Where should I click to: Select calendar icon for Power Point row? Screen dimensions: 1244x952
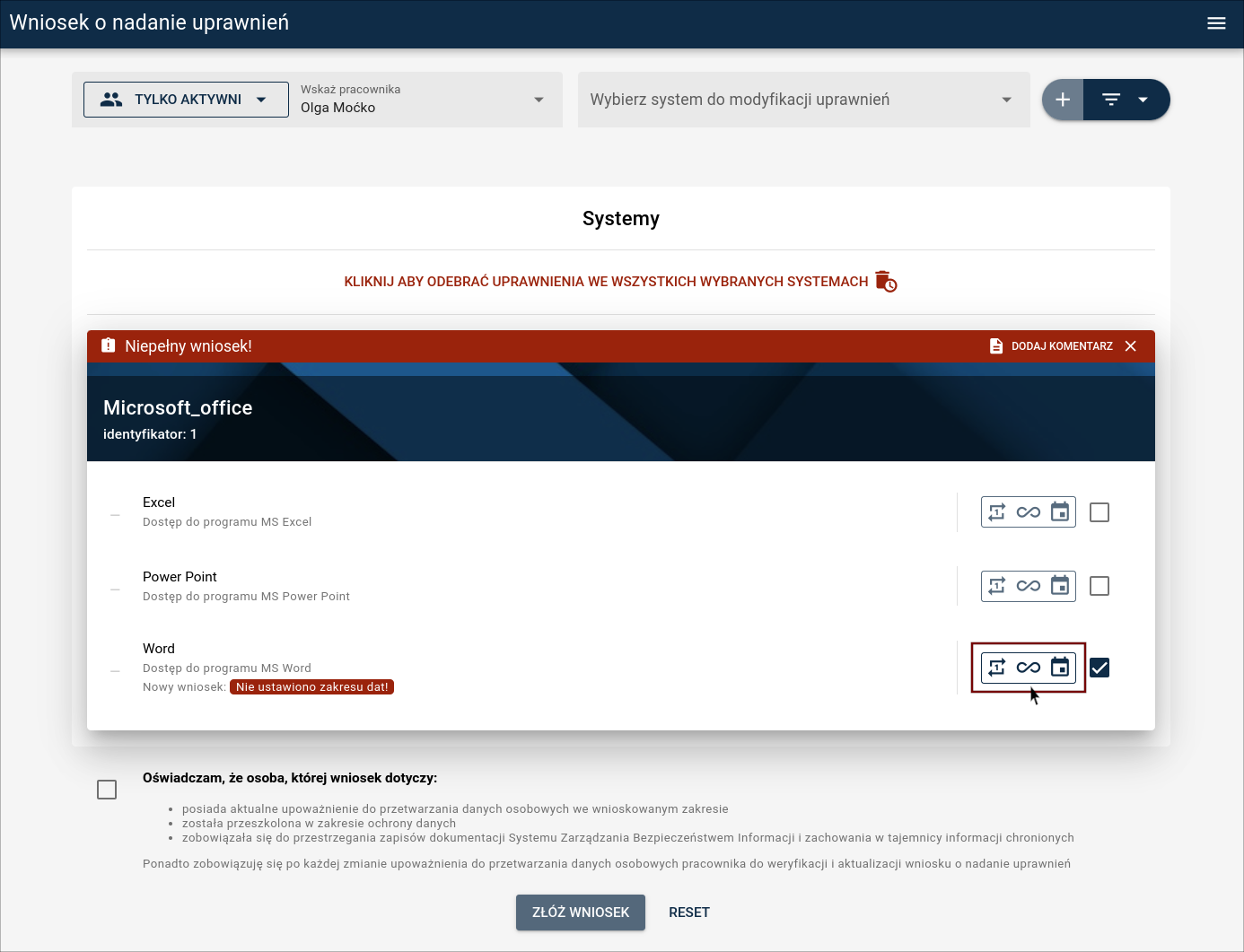[x=1060, y=586]
